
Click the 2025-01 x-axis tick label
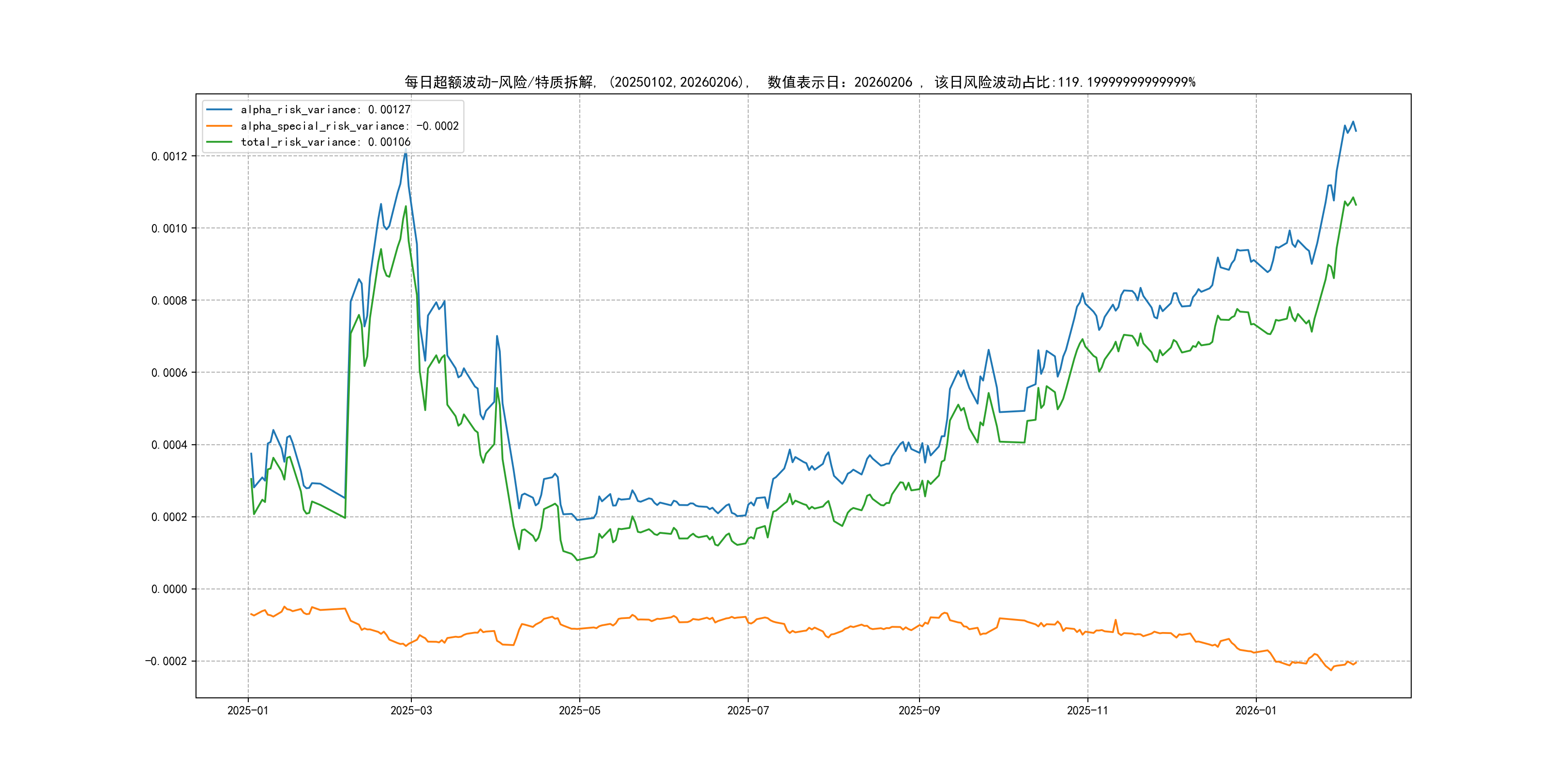point(248,710)
